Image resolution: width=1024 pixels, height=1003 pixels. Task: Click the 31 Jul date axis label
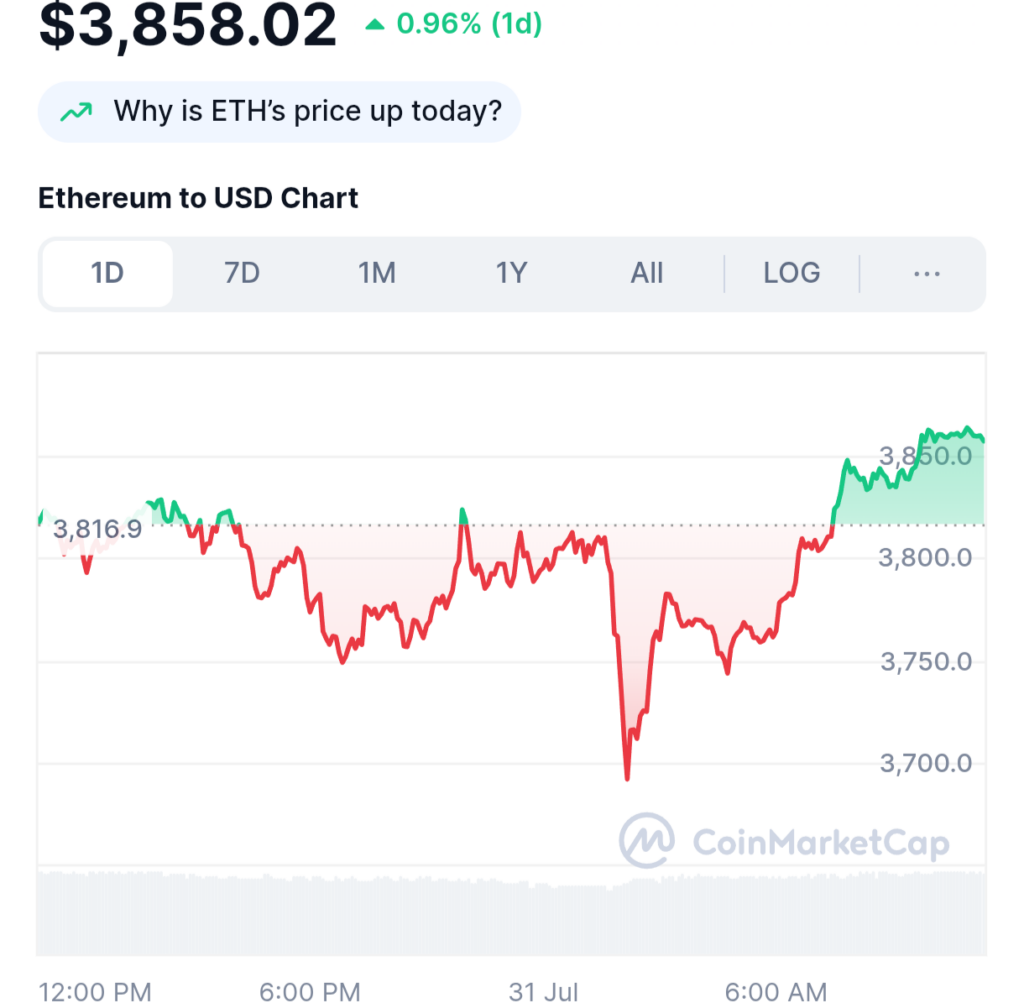[x=543, y=992]
